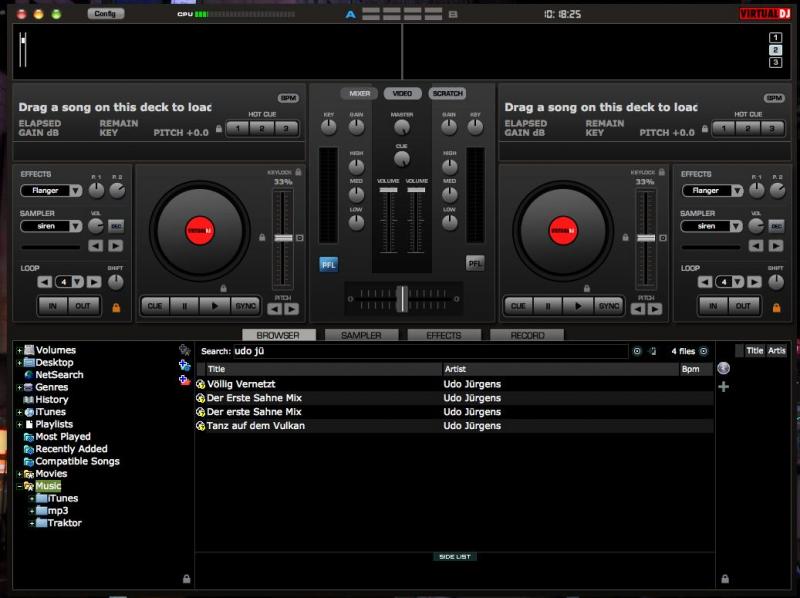The width and height of the screenshot is (800, 598).
Task: Toggle right deck PFL headphone button
Action: 475,264
